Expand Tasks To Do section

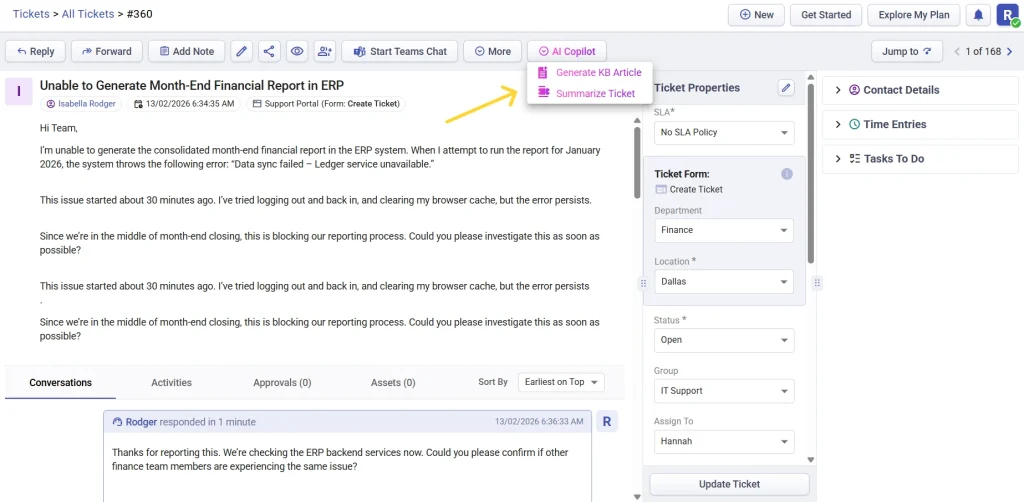click(x=920, y=159)
